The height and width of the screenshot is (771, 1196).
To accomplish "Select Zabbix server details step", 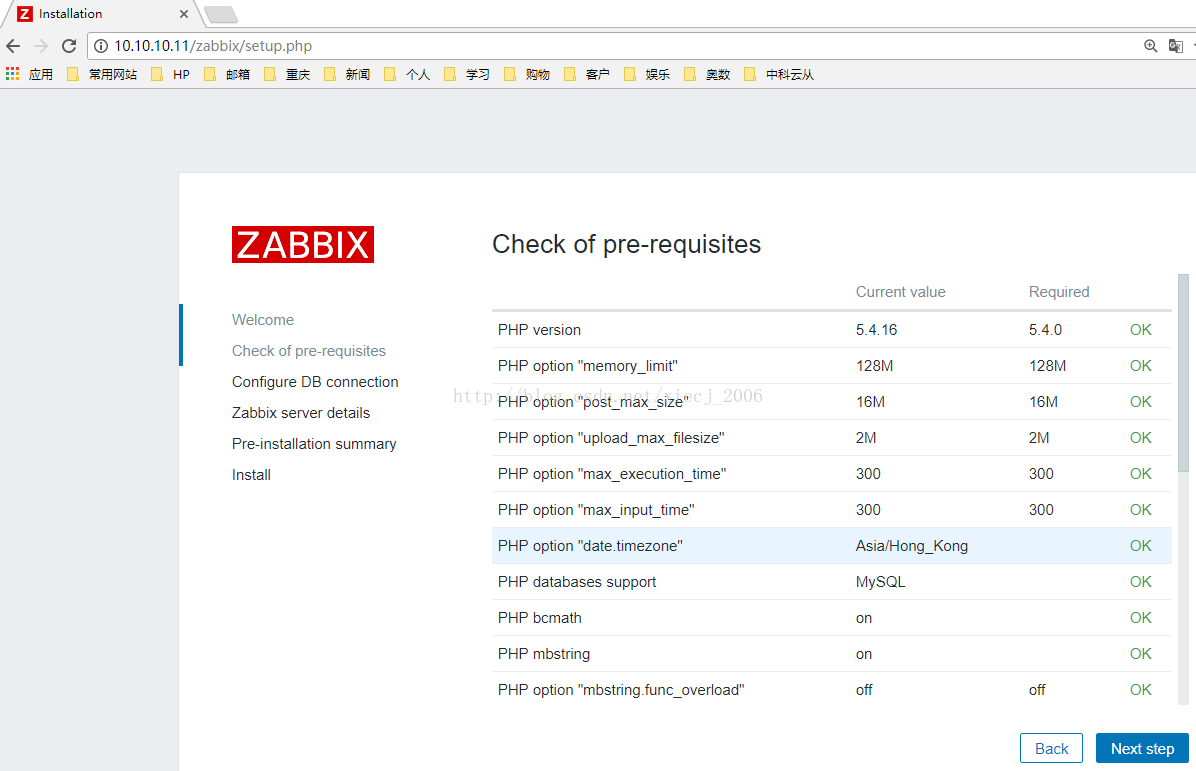I will pyautogui.click(x=301, y=413).
